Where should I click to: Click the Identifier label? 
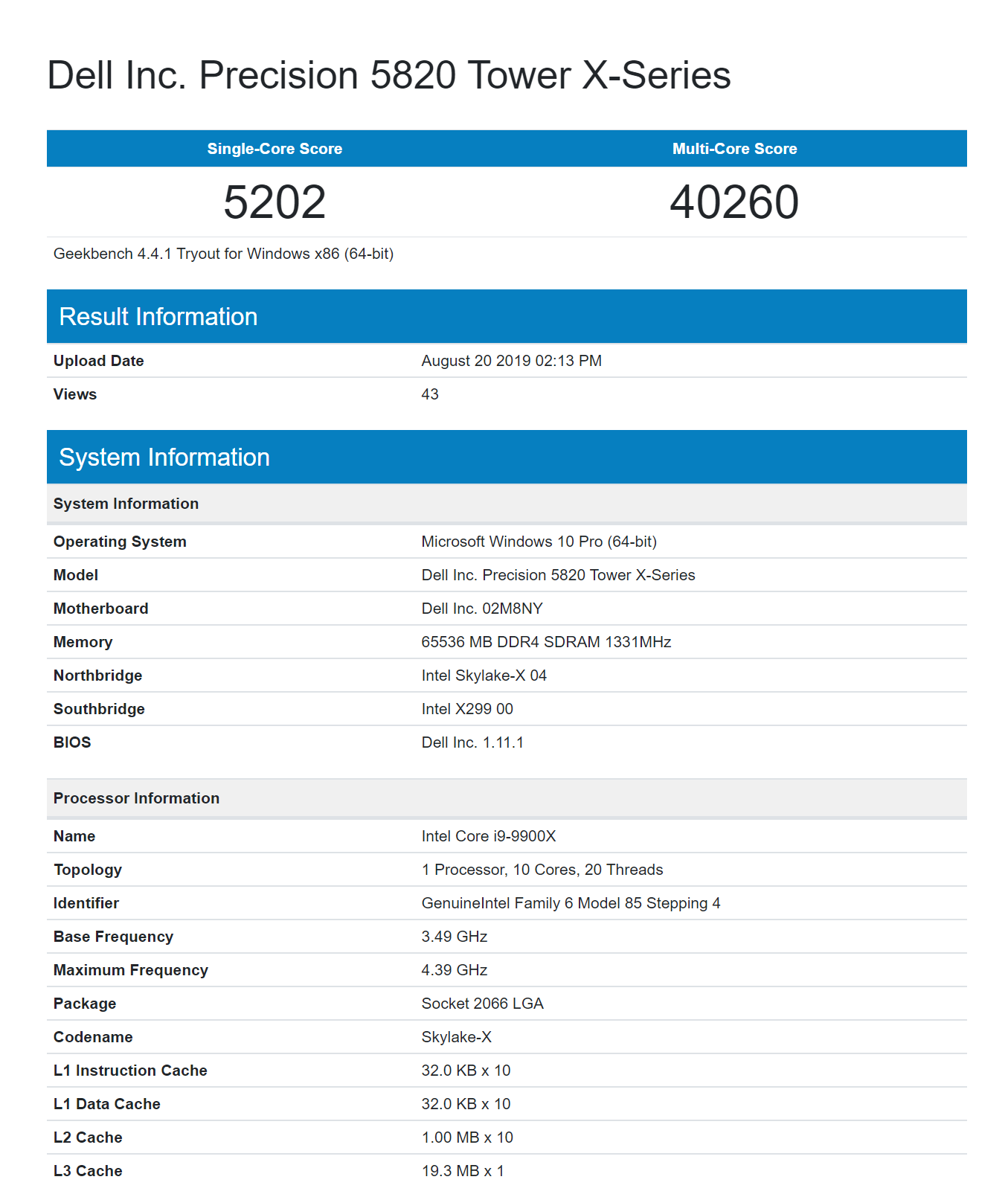point(86,903)
